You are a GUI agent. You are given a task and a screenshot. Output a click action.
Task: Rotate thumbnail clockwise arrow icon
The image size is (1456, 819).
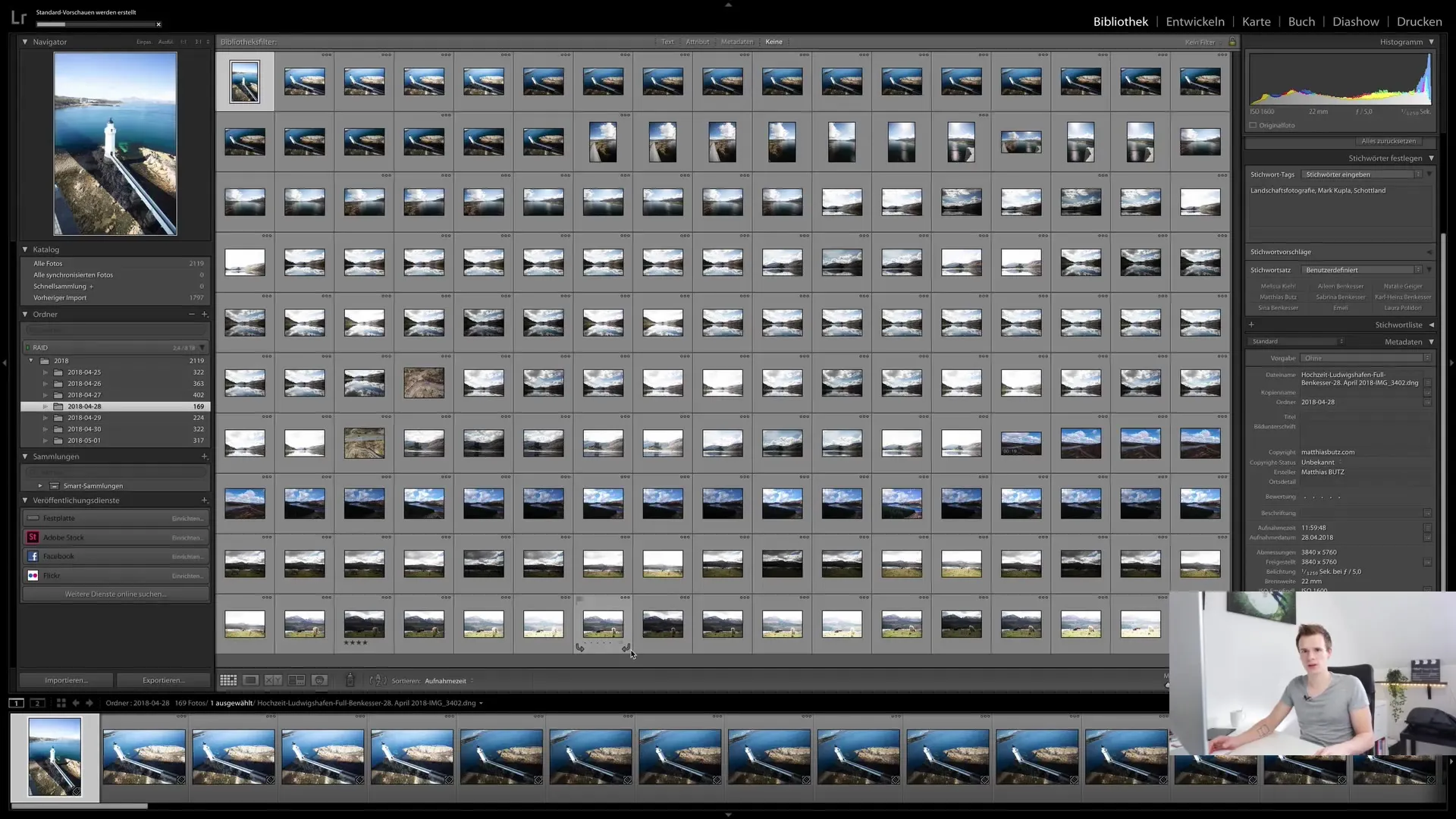[x=626, y=648]
